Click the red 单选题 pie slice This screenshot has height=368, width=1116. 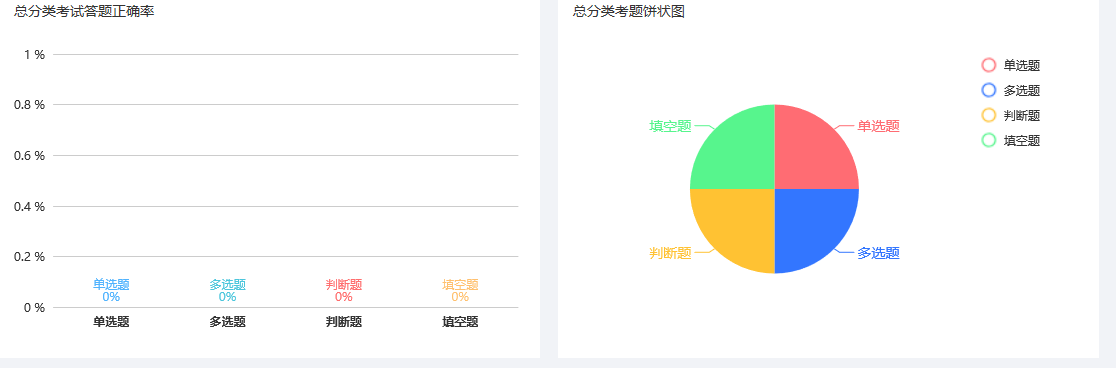(811, 151)
